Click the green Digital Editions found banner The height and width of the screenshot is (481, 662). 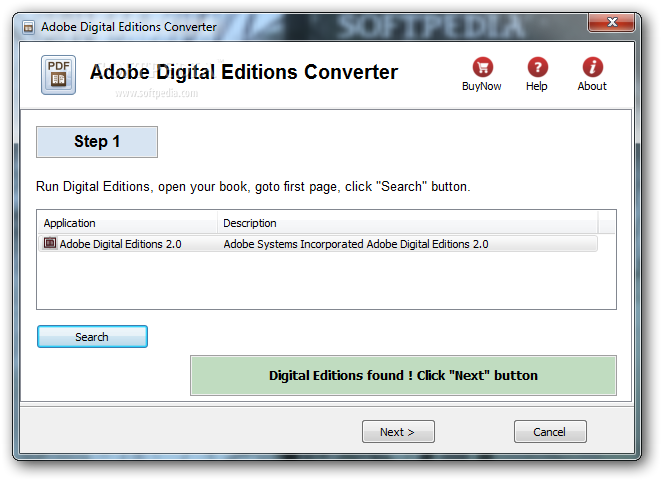click(403, 375)
